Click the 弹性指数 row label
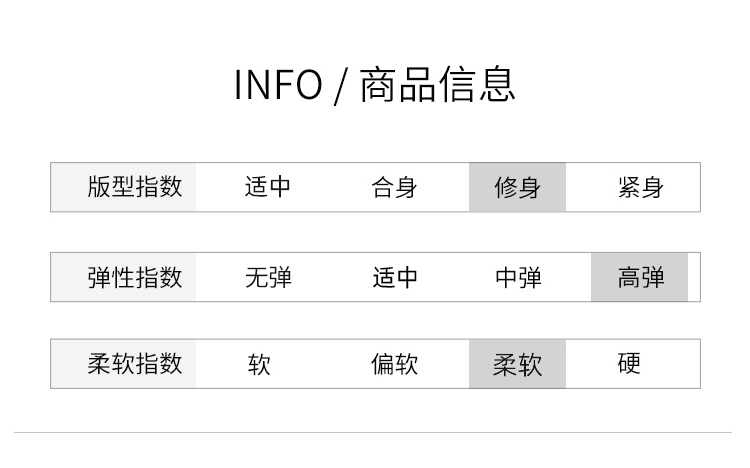Image resolution: width=750 pixels, height=468 pixels. 134,277
